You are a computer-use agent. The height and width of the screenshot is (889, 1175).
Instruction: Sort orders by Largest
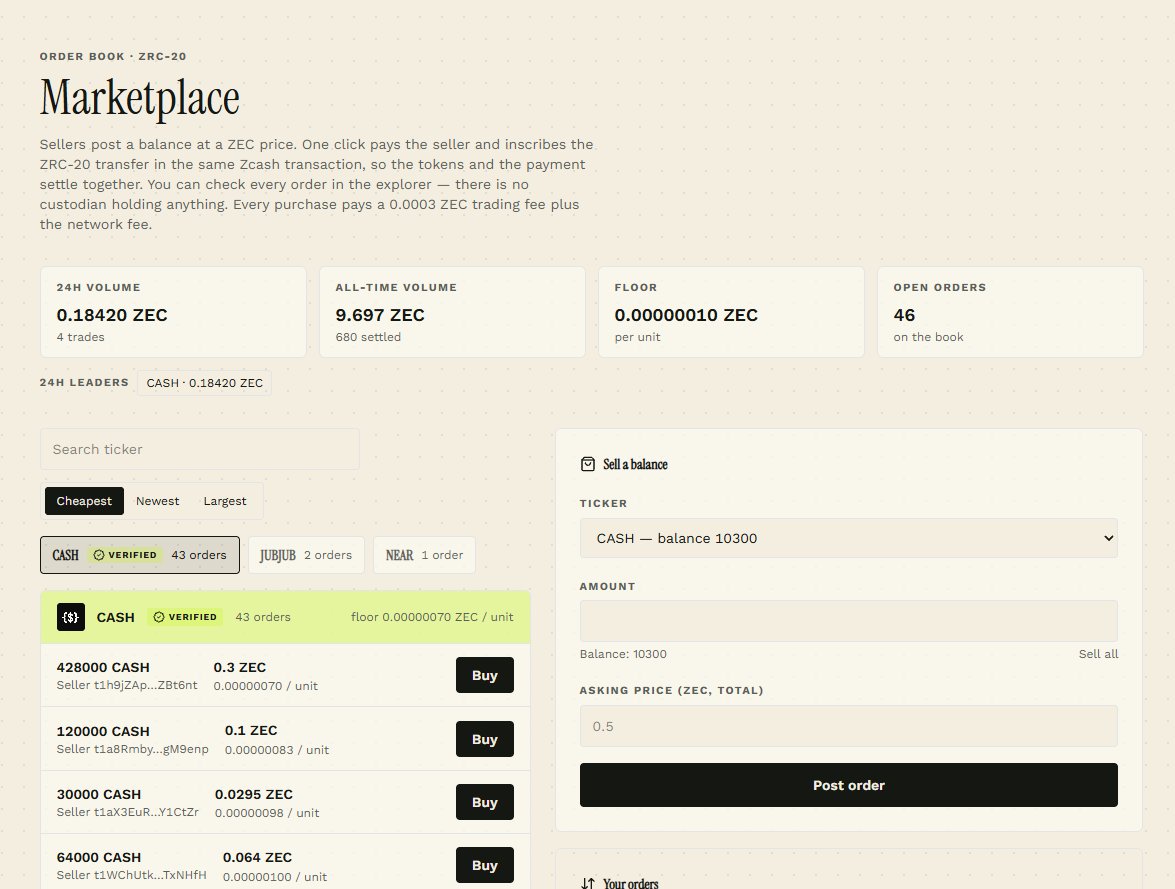[x=225, y=501]
